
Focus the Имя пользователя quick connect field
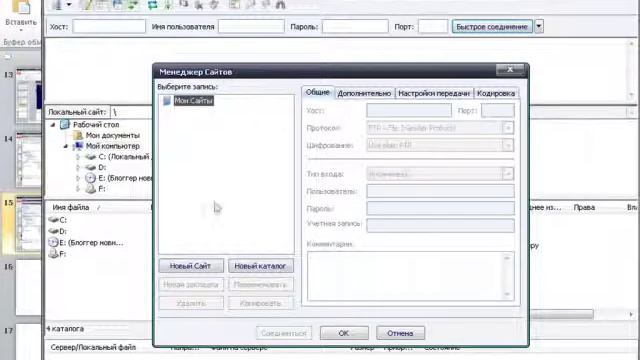click(x=251, y=27)
